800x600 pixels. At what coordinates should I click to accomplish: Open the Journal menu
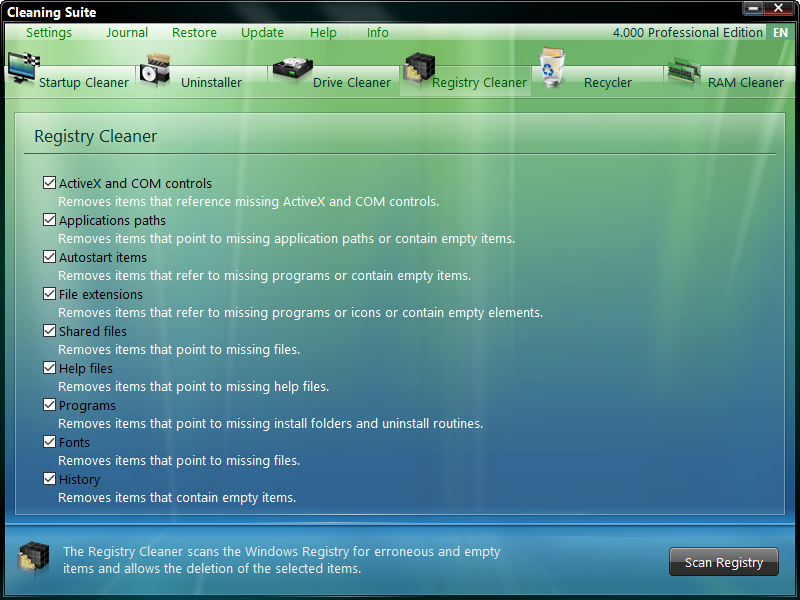tap(127, 32)
